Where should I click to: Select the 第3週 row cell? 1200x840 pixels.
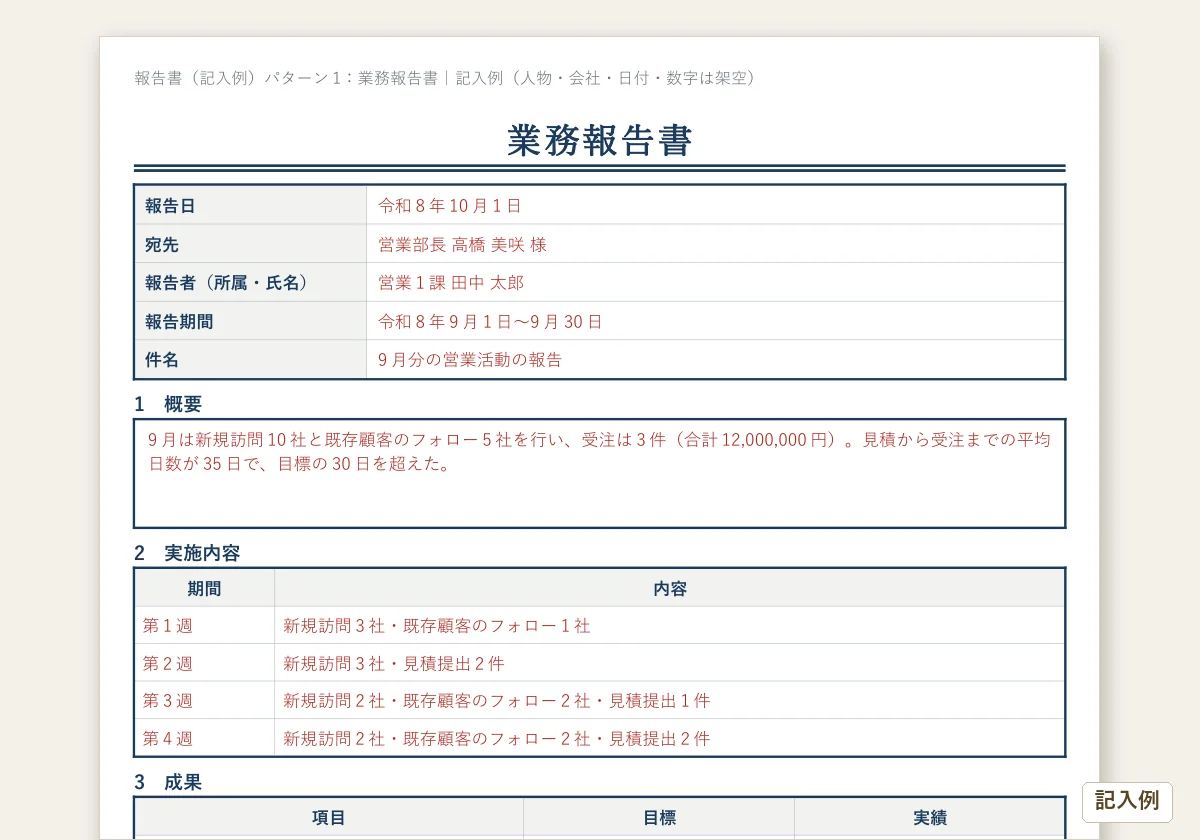click(205, 700)
